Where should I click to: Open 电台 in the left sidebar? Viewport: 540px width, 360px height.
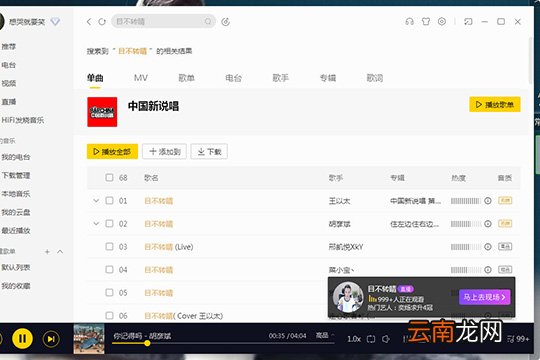9,65
